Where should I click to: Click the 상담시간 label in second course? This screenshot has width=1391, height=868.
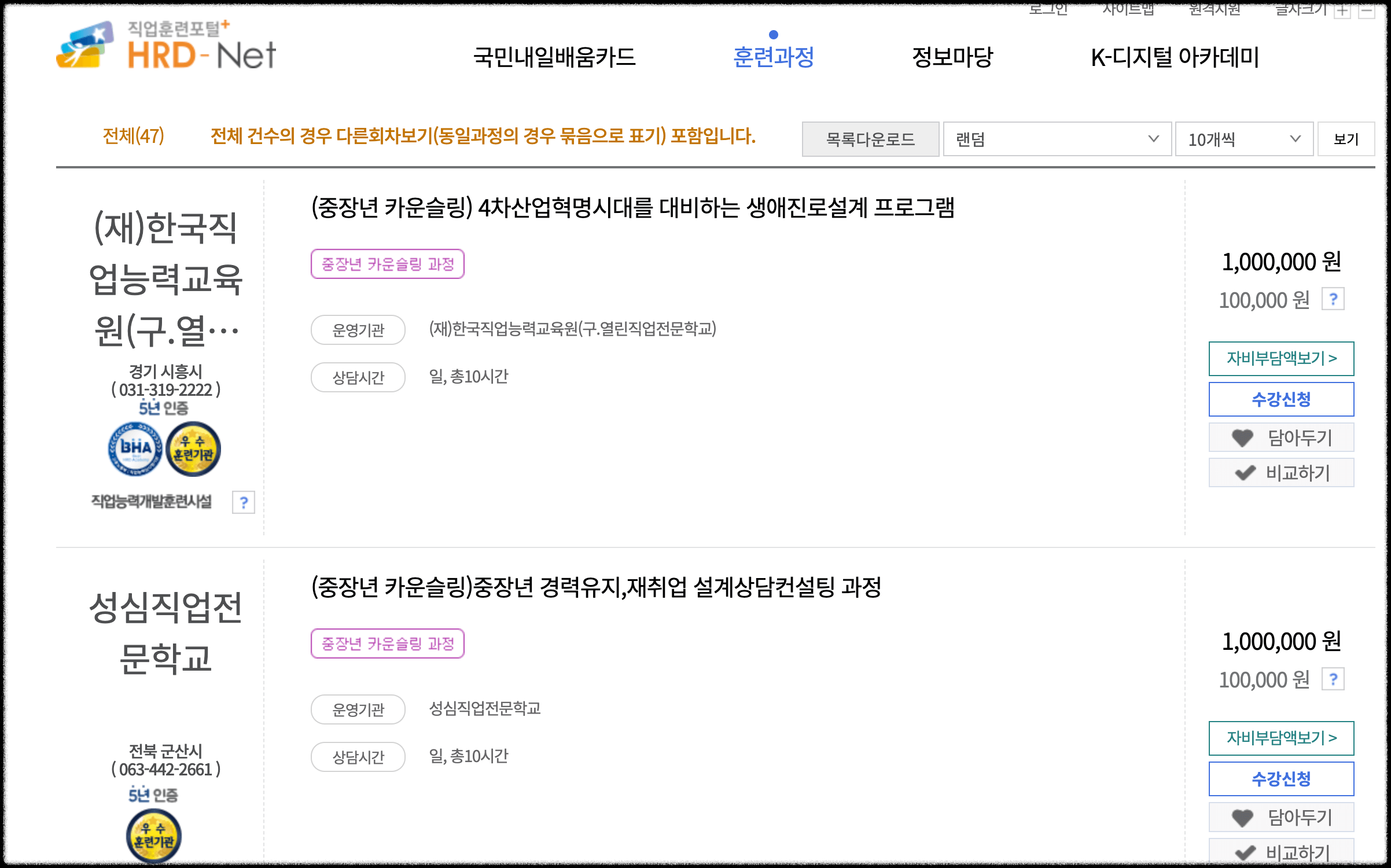pyautogui.click(x=358, y=757)
